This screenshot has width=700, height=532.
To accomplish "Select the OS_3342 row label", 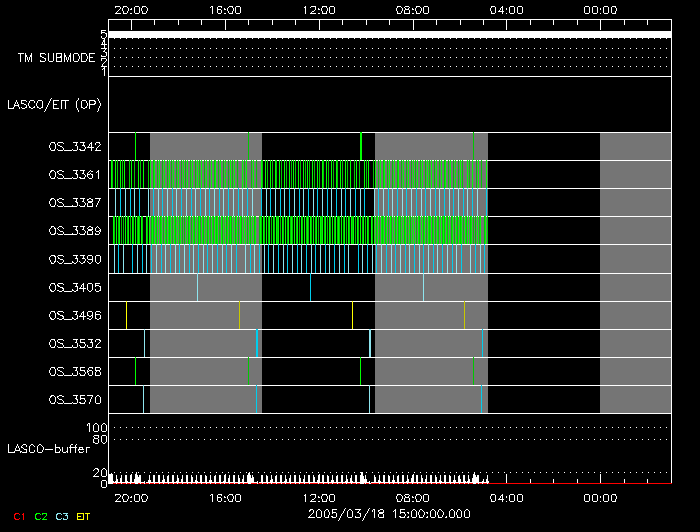I will (x=75, y=147).
